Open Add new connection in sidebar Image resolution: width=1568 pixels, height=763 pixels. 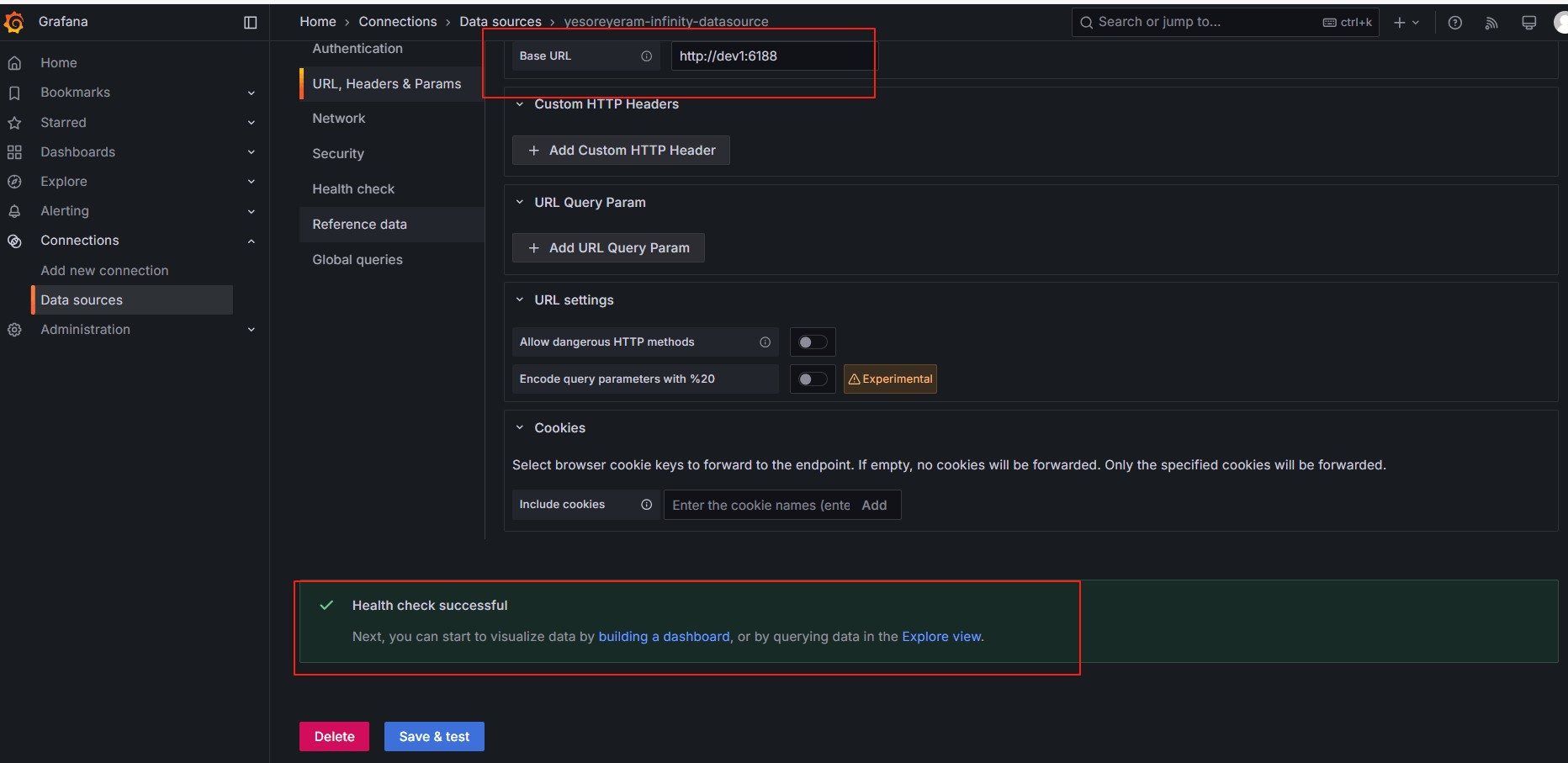[x=104, y=271]
